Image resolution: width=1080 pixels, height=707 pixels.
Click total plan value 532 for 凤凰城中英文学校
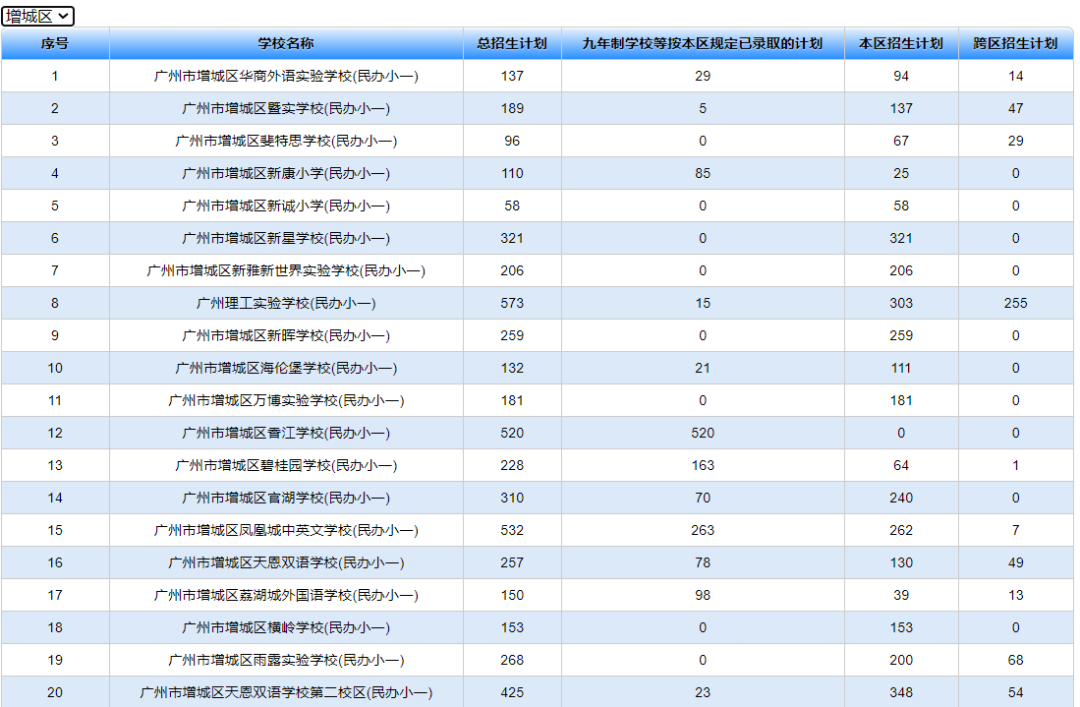(512, 530)
